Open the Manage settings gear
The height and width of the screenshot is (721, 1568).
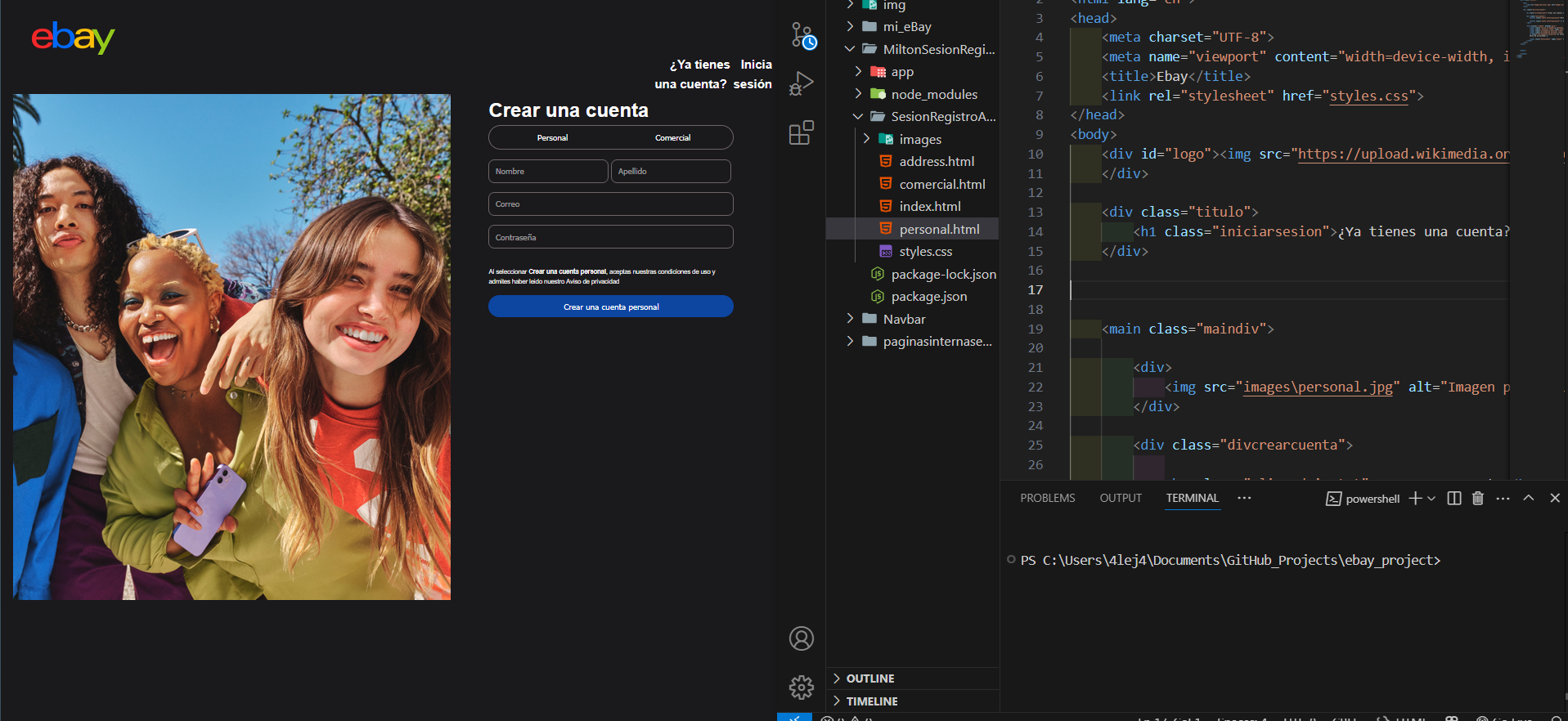(x=802, y=687)
